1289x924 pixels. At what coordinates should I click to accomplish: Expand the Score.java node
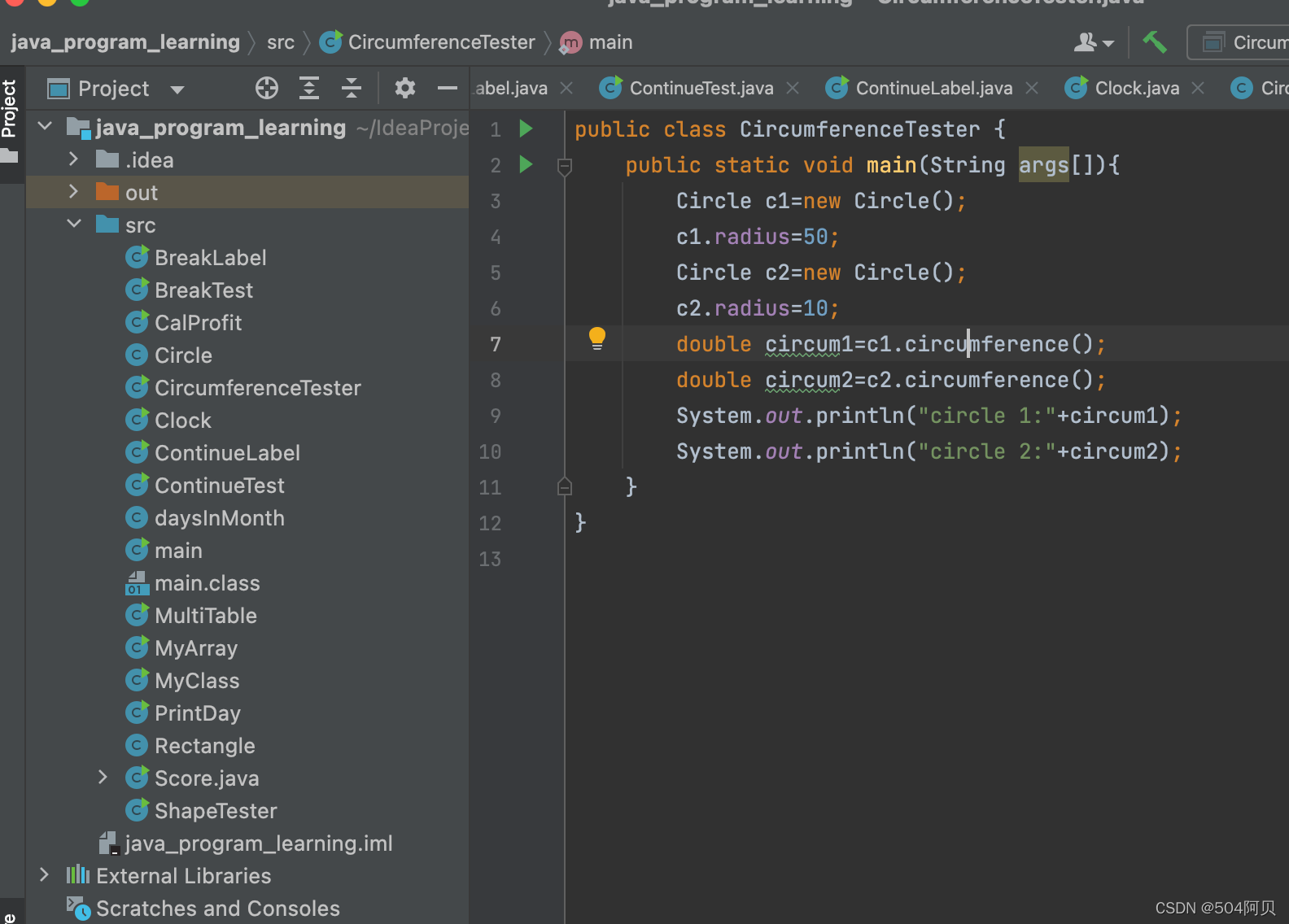[x=103, y=778]
